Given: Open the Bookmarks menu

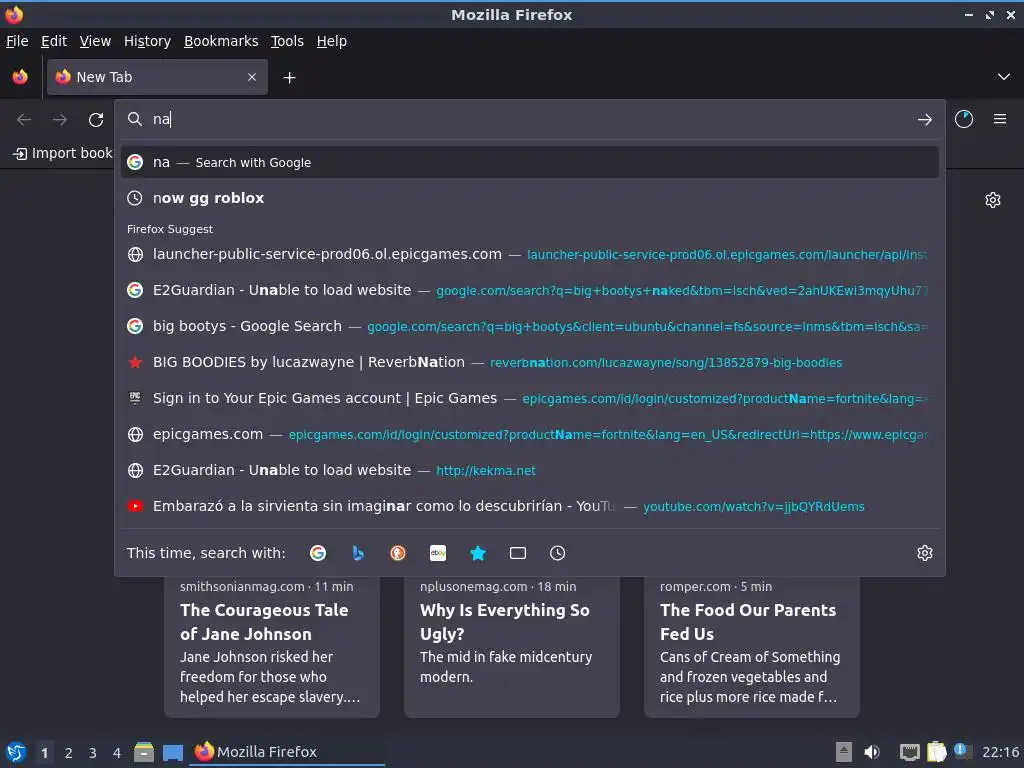Looking at the screenshot, I should click(x=221, y=41).
